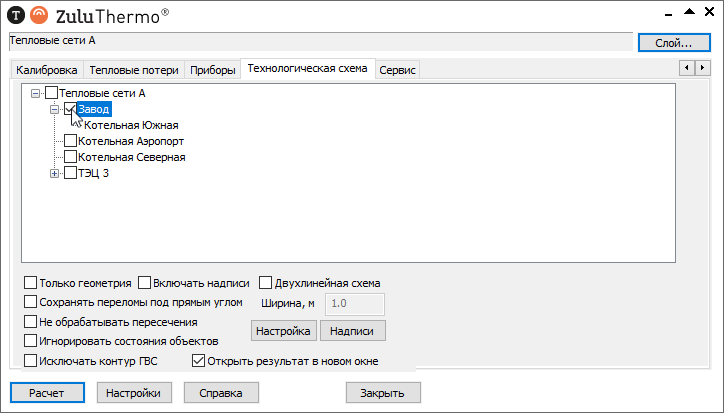Select the Технологическая схема tab

click(x=308, y=69)
